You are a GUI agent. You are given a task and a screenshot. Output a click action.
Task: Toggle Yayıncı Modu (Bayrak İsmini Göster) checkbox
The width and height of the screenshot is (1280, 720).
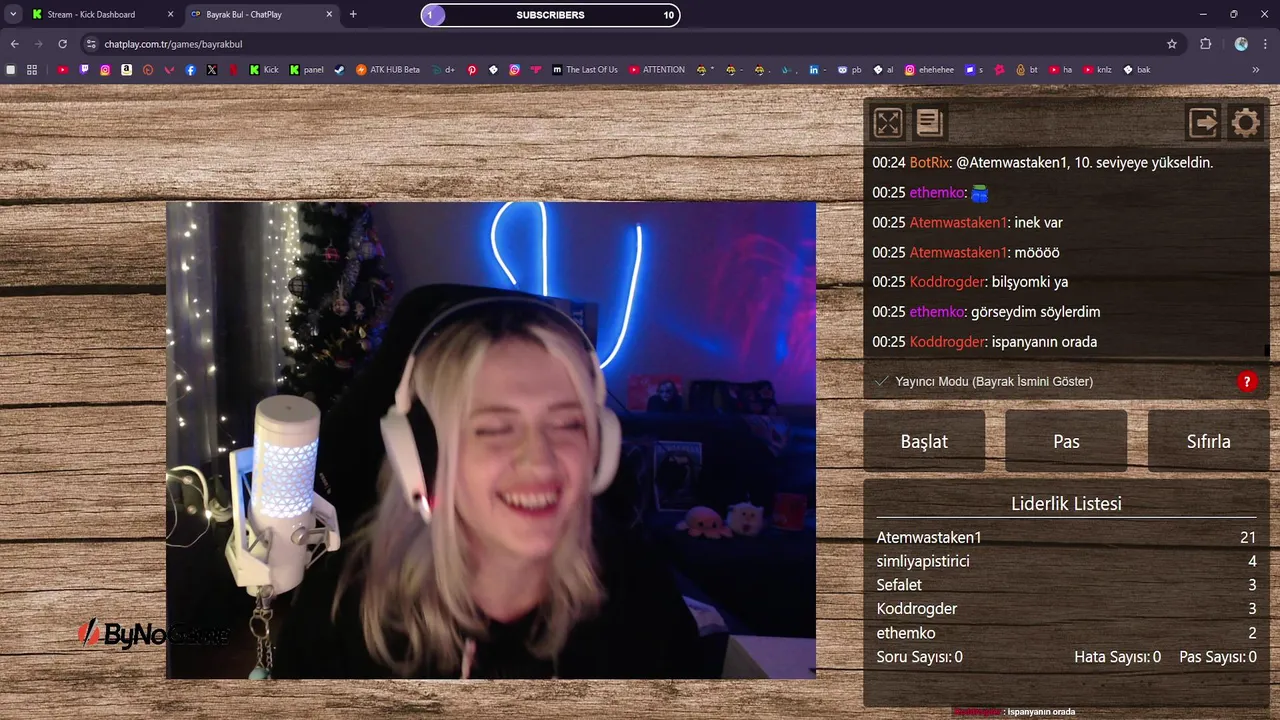[881, 381]
